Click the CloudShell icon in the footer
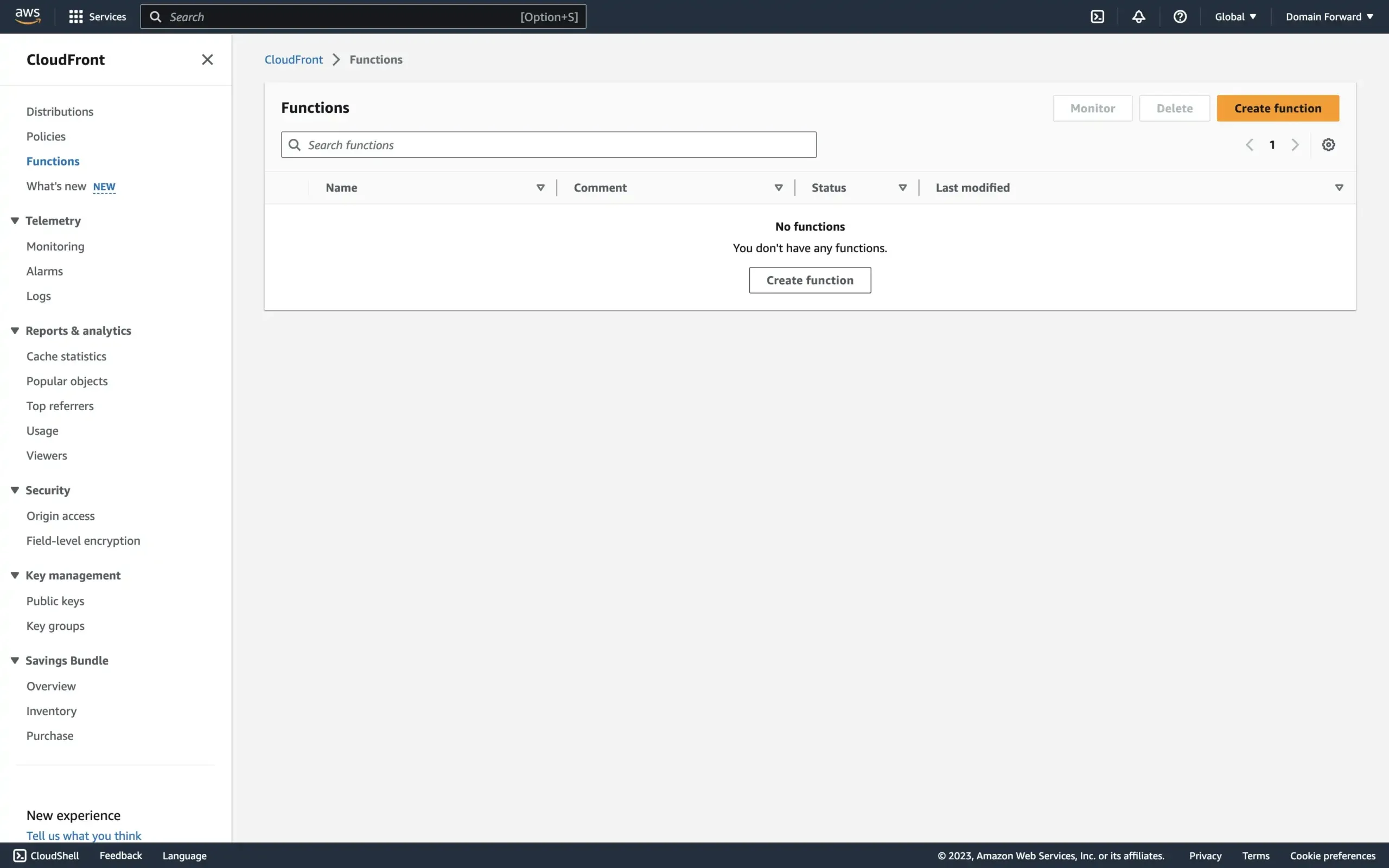The width and height of the screenshot is (1389, 868). click(x=20, y=856)
